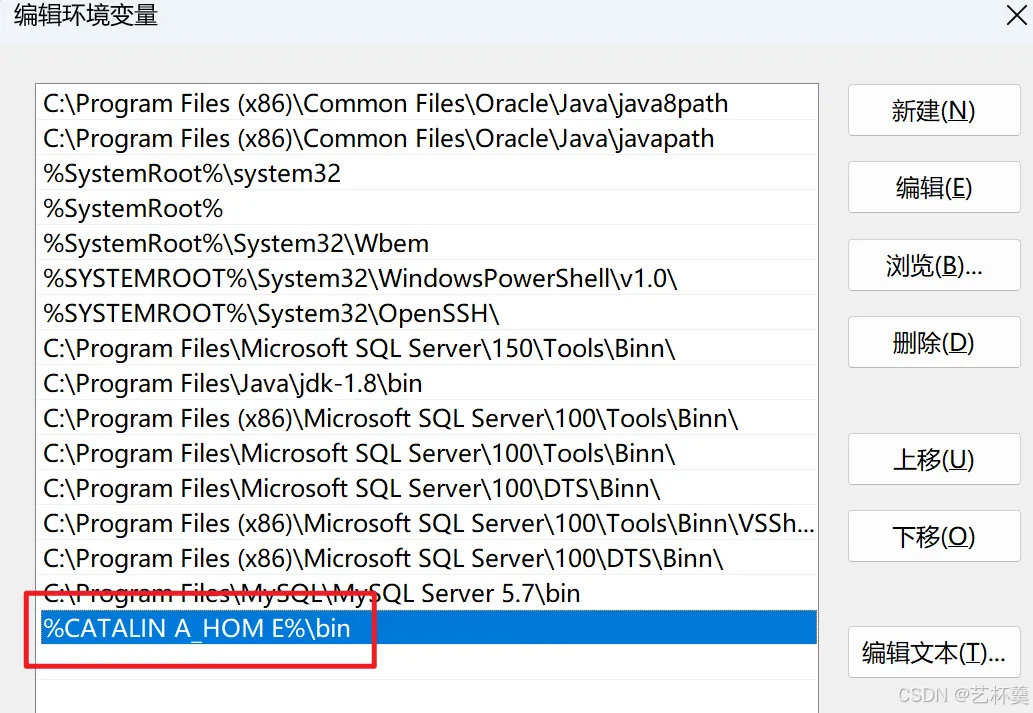Move entry down with 下移(O)
This screenshot has width=1033, height=713.
[934, 536]
